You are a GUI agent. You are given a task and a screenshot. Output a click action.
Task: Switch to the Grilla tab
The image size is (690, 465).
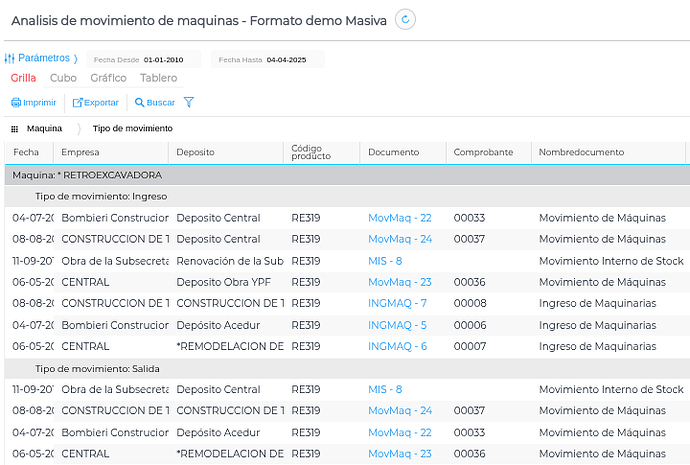point(23,78)
